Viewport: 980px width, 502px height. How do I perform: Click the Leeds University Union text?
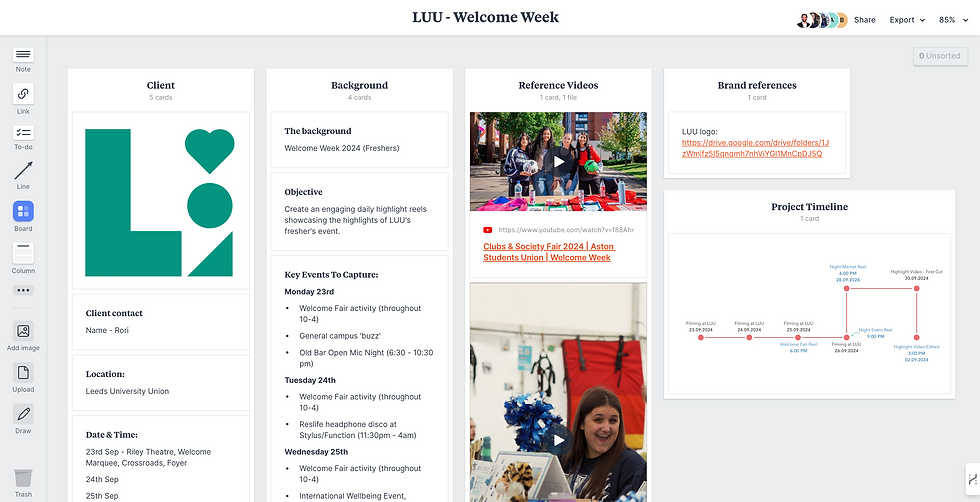point(128,391)
